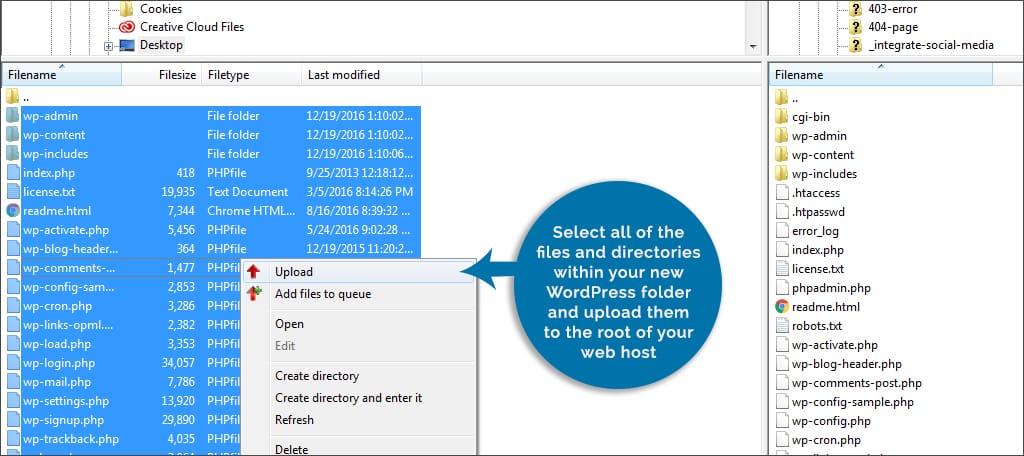Viewport: 1024px width, 456px height.
Task: Click the local wp-admin folder icon
Action: (12, 116)
